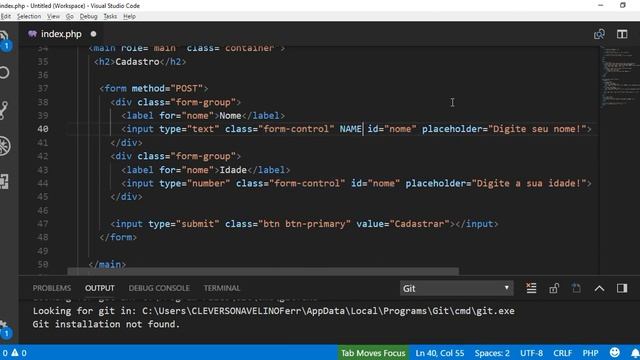Toggle output scroll lock
640x360 pixels.
[554, 288]
